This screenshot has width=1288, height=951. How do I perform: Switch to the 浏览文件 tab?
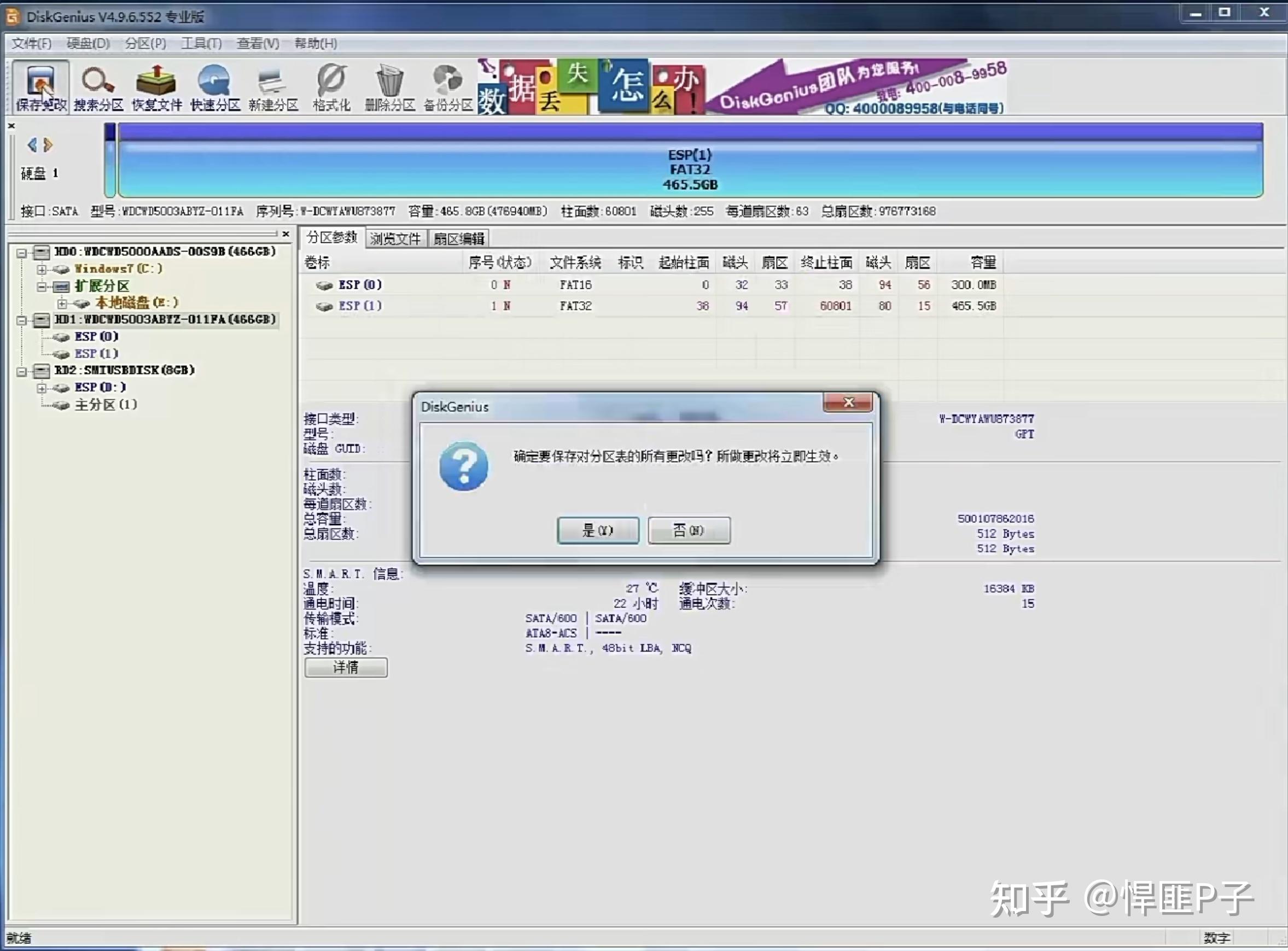pos(395,239)
